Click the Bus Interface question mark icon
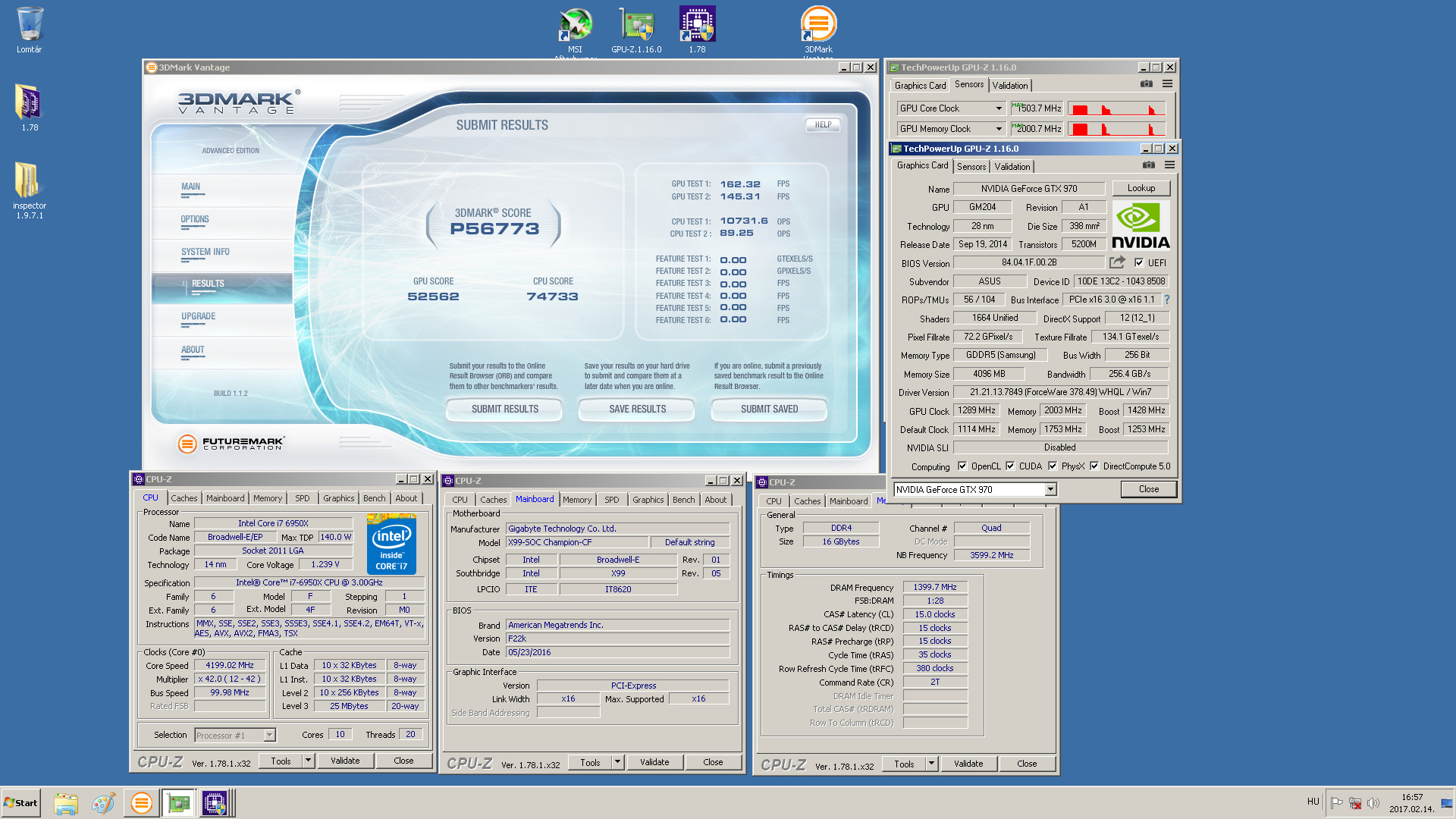This screenshot has height=819, width=1456. [1167, 300]
